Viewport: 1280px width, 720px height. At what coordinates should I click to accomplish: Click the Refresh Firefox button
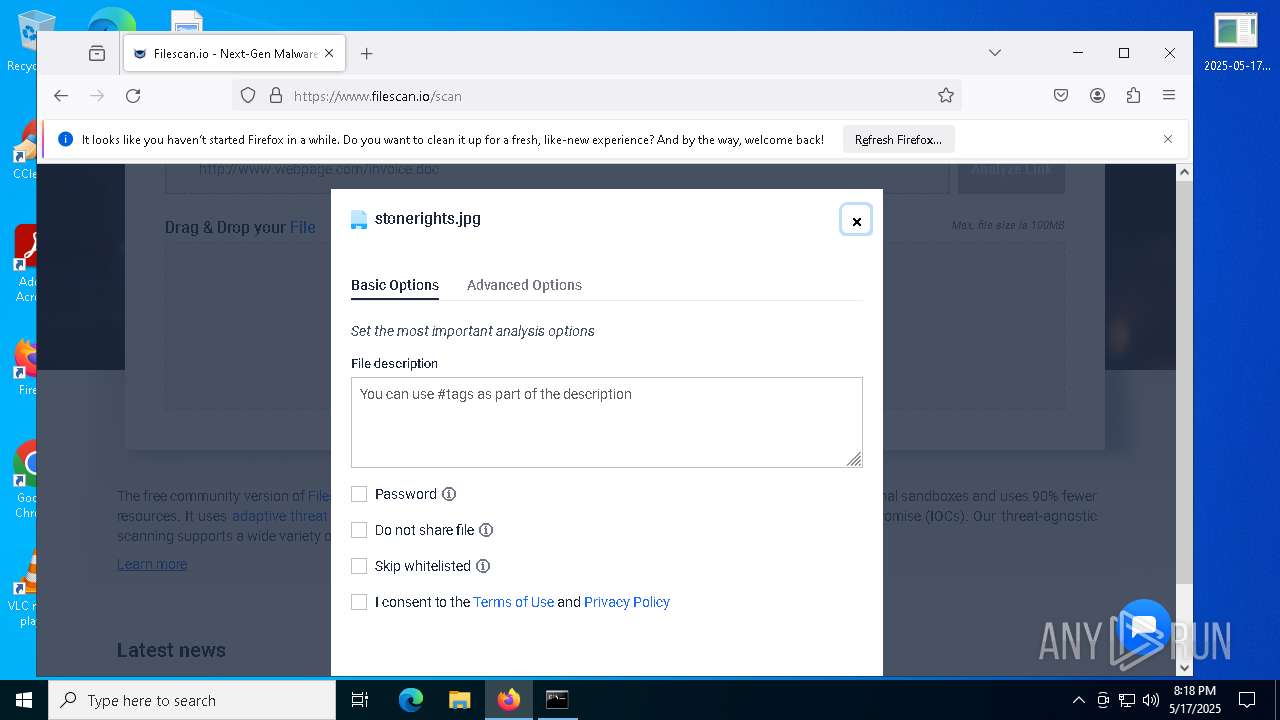(x=898, y=140)
